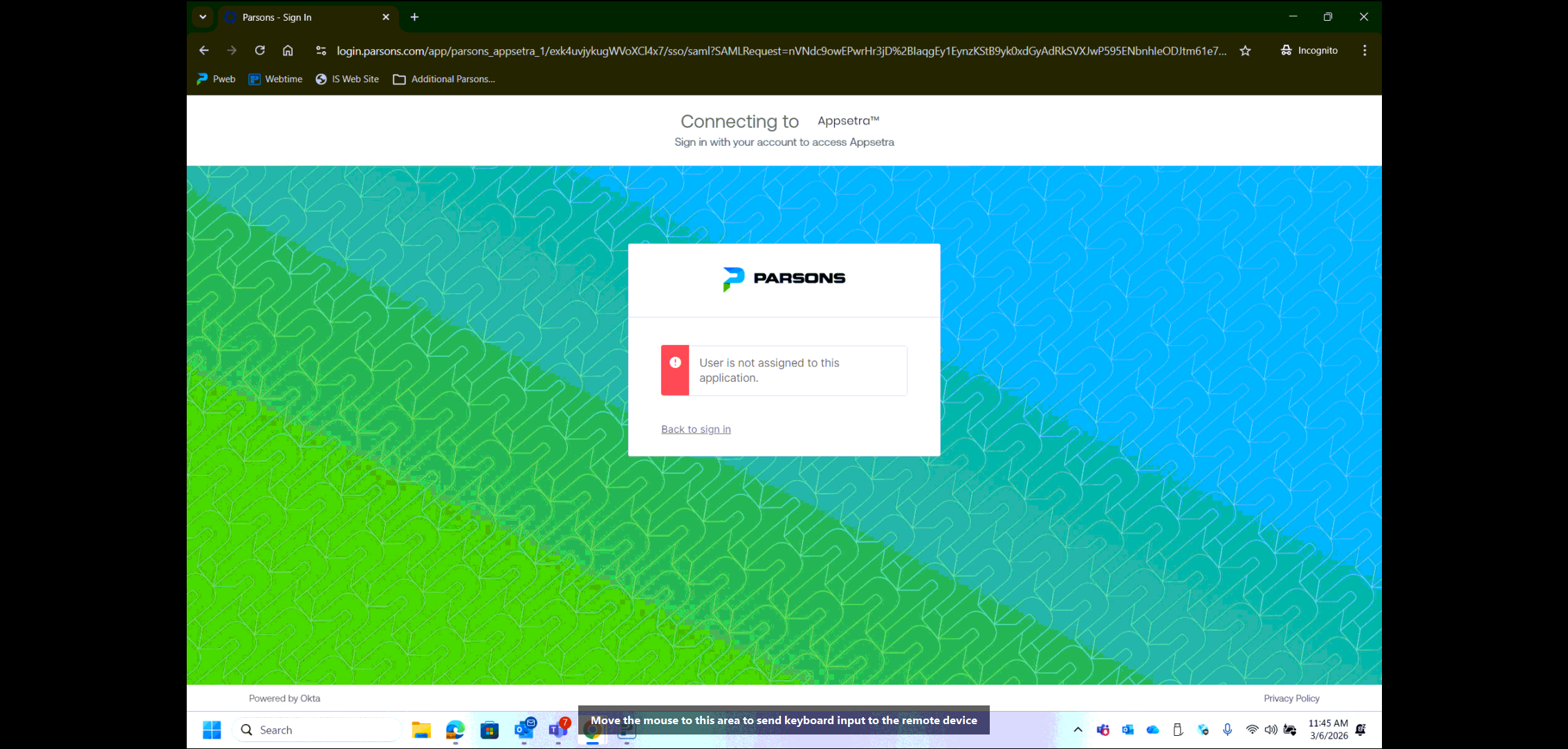The width and height of the screenshot is (1568, 749).
Task: Open the browser home page icon
Action: [x=288, y=50]
